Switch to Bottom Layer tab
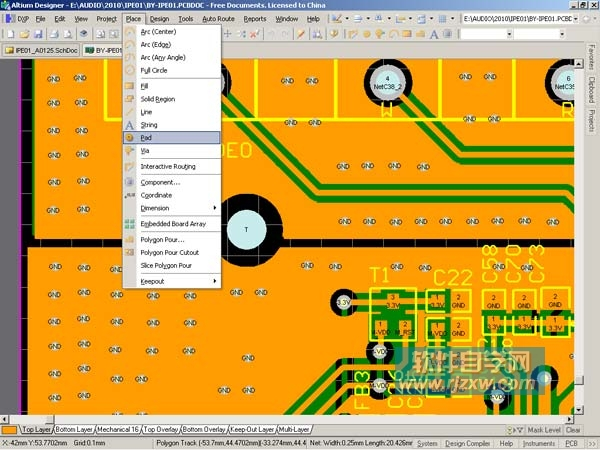The image size is (600, 450). point(74,429)
